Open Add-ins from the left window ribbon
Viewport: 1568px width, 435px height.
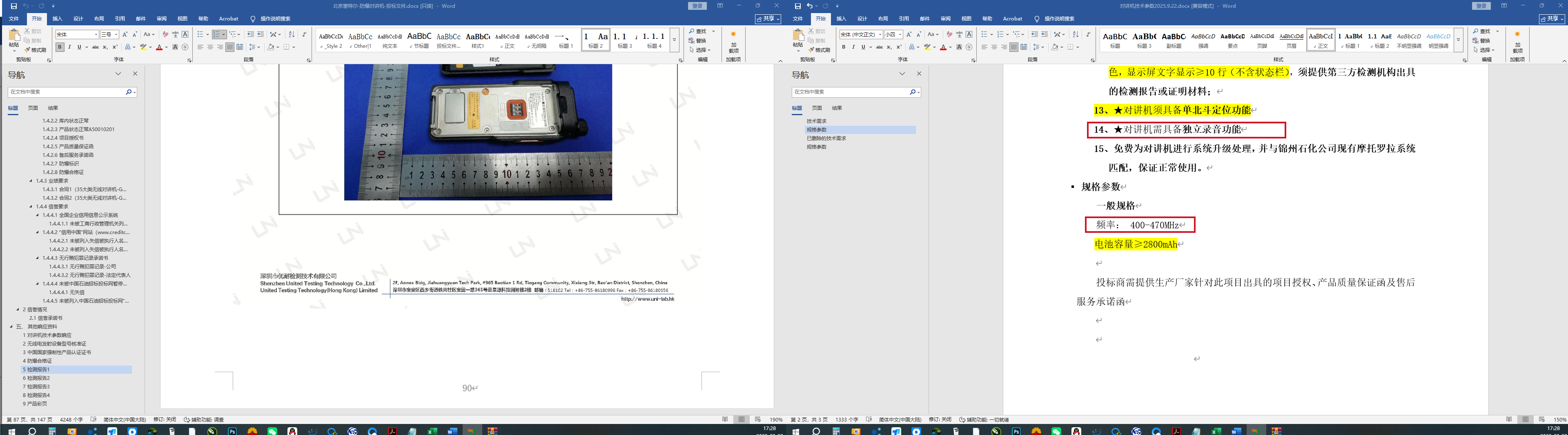[733, 41]
